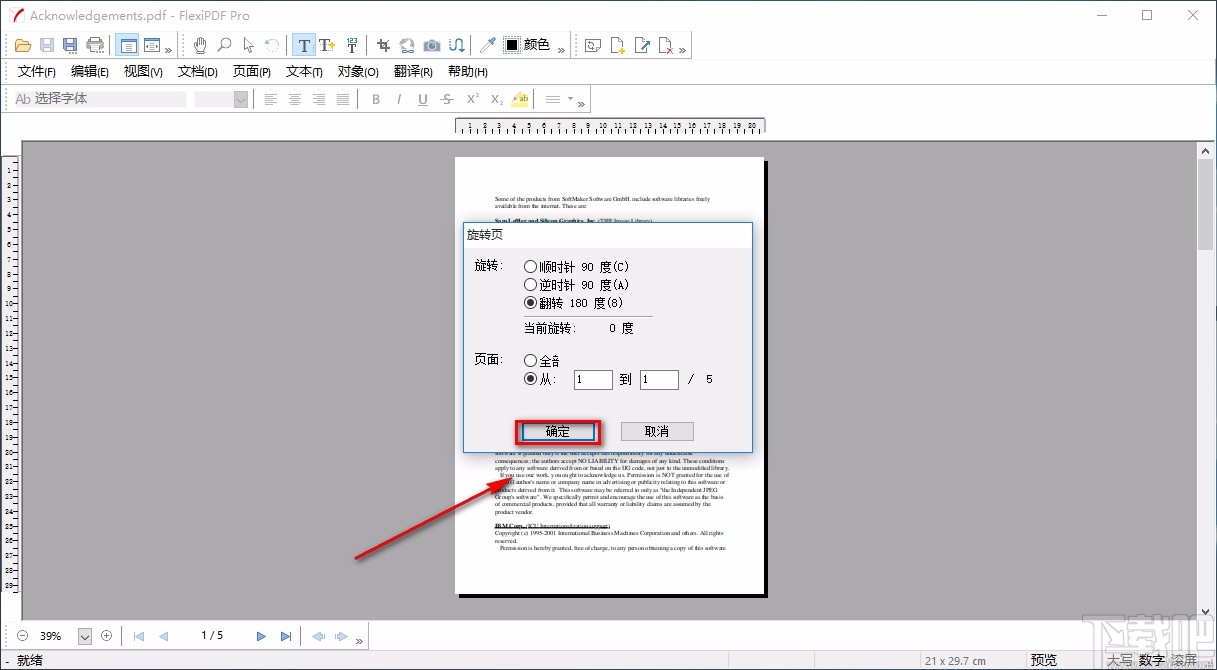Click the zoom out minus icon
This screenshot has height=670, width=1217.
(x=22, y=636)
